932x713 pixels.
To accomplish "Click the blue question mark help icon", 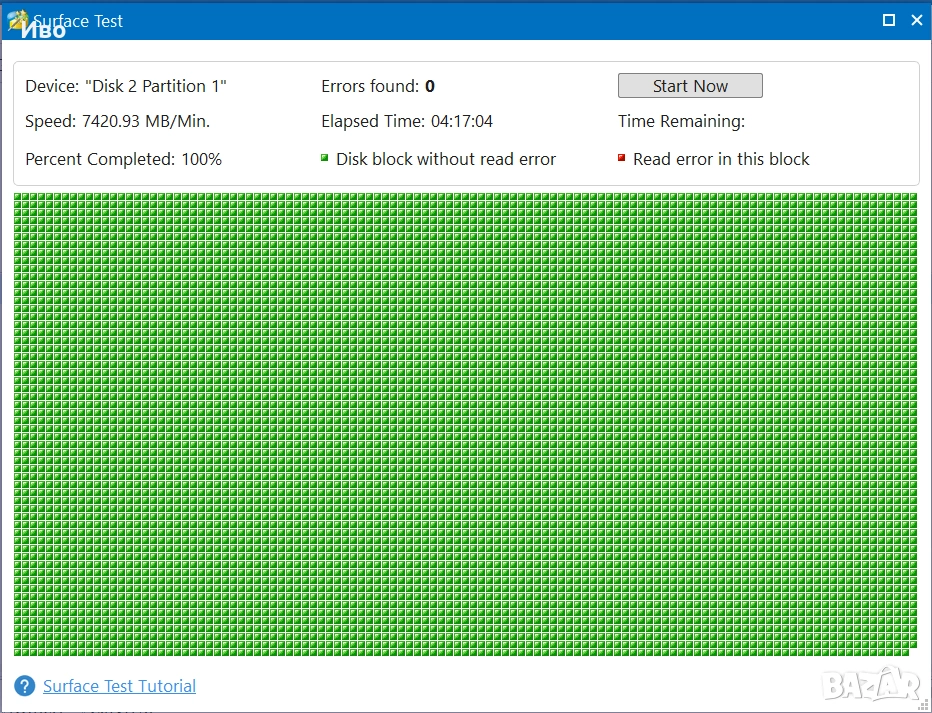I will click(25, 686).
